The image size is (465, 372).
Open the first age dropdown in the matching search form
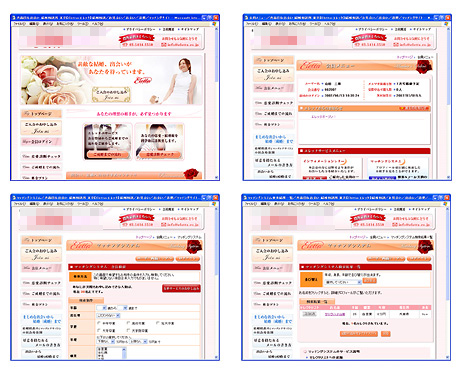point(101,308)
